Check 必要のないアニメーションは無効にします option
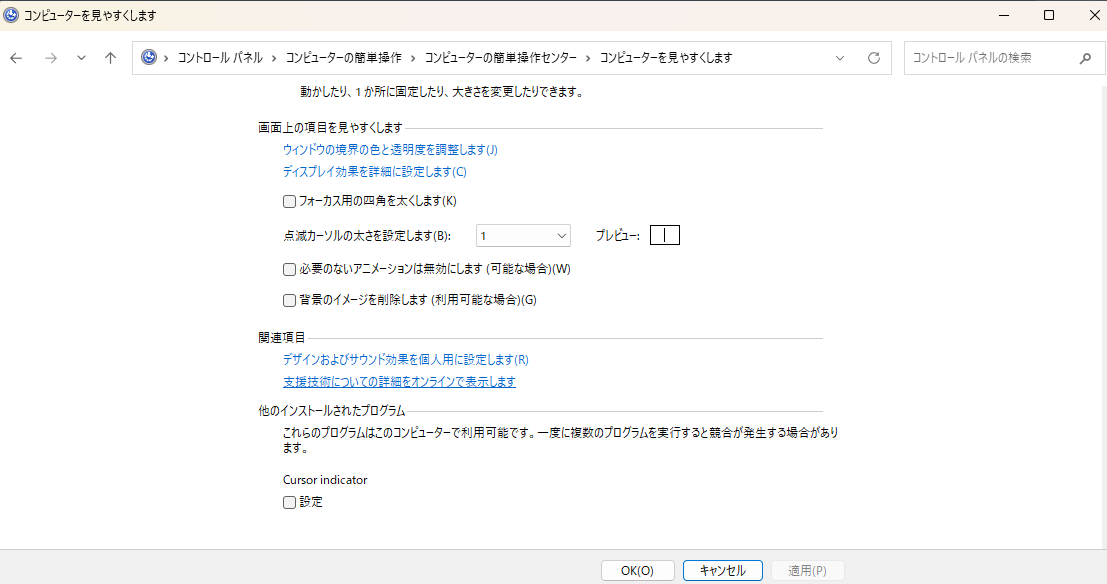1107x584 pixels. coord(289,269)
